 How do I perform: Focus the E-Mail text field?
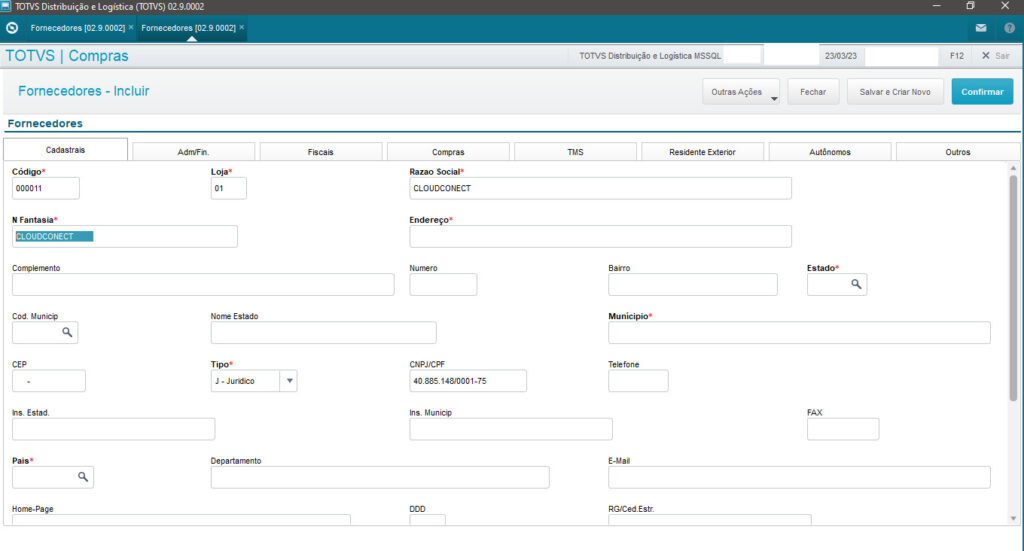[798, 477]
